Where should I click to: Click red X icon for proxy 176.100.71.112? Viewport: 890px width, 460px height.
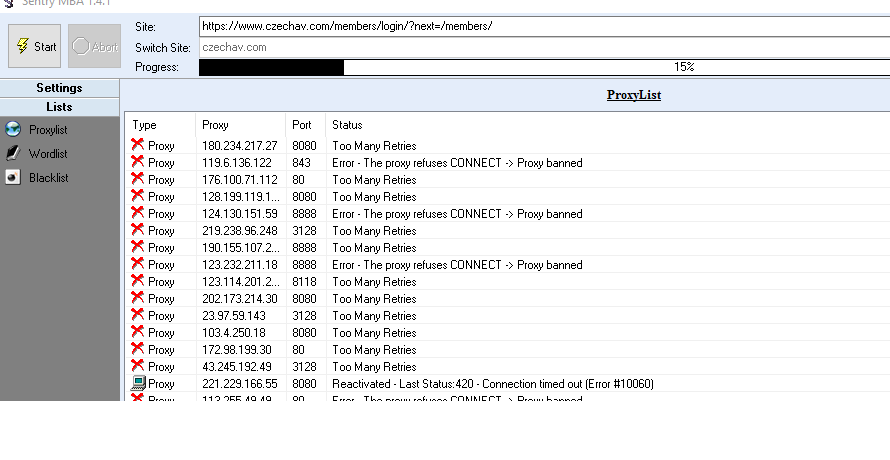[x=137, y=179]
